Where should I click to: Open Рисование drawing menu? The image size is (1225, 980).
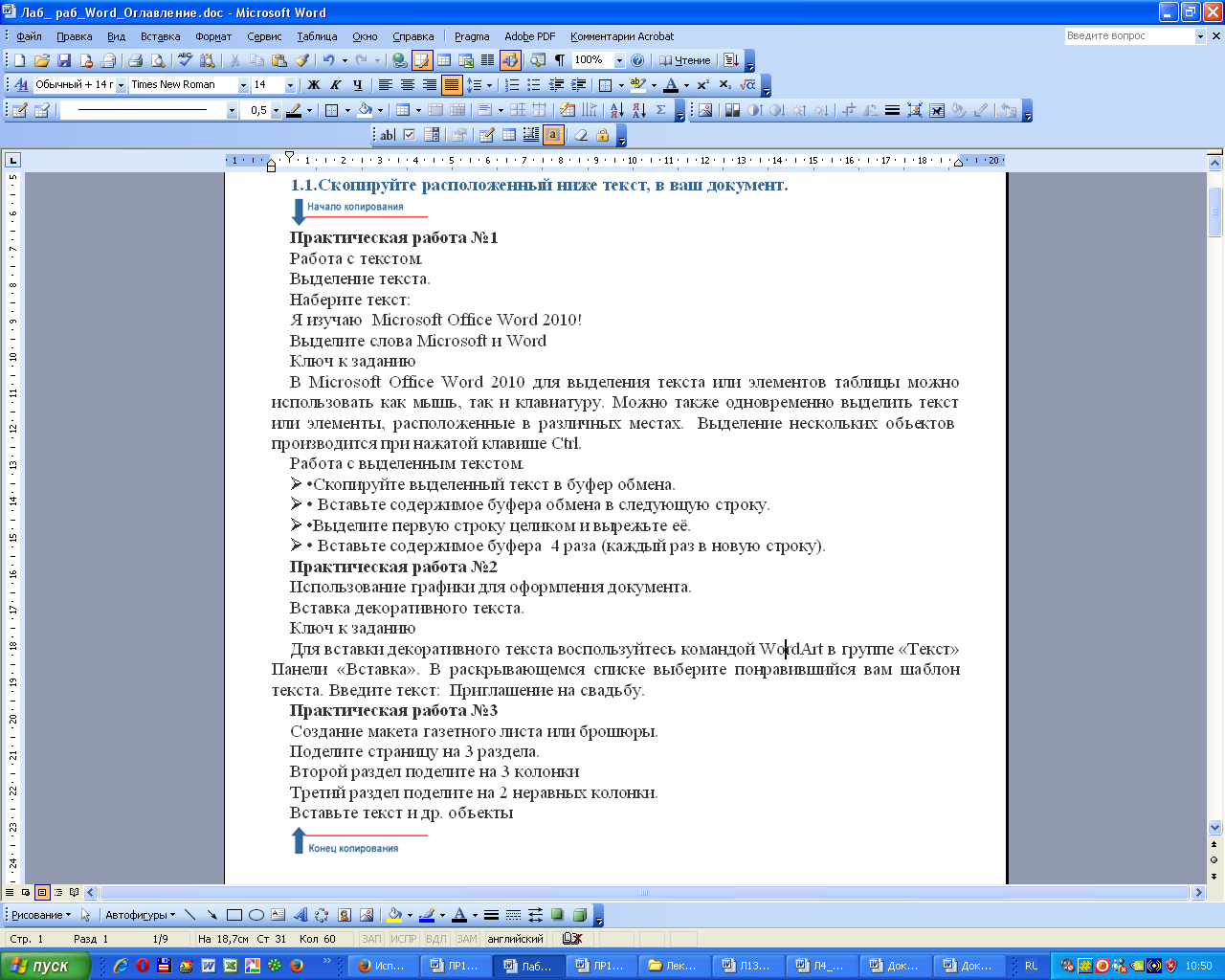pos(41,915)
